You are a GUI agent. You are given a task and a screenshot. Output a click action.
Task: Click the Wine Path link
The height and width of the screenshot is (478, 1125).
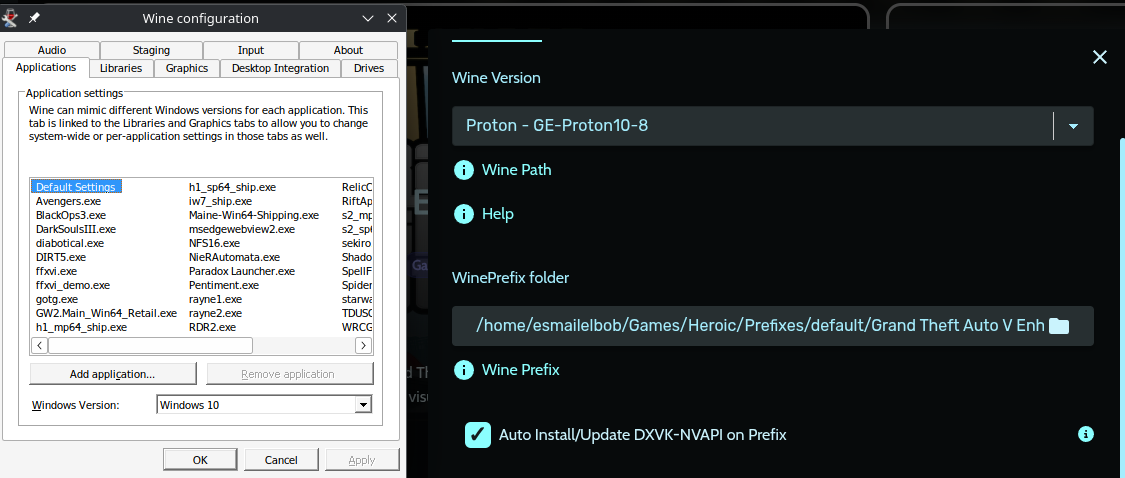517,170
